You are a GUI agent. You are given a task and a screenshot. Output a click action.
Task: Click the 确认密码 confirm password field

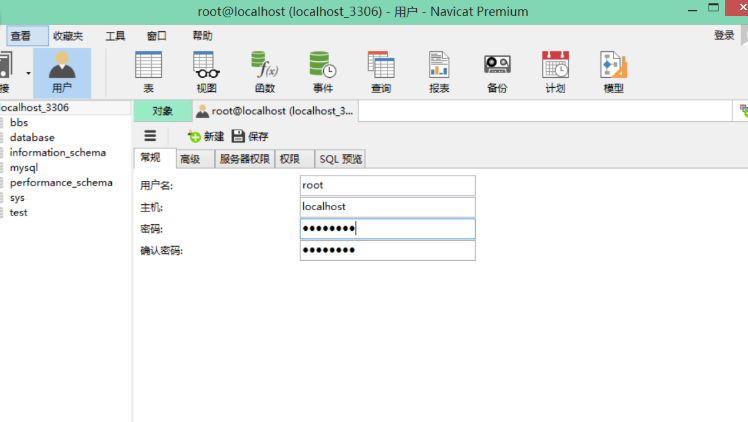[x=387, y=250]
